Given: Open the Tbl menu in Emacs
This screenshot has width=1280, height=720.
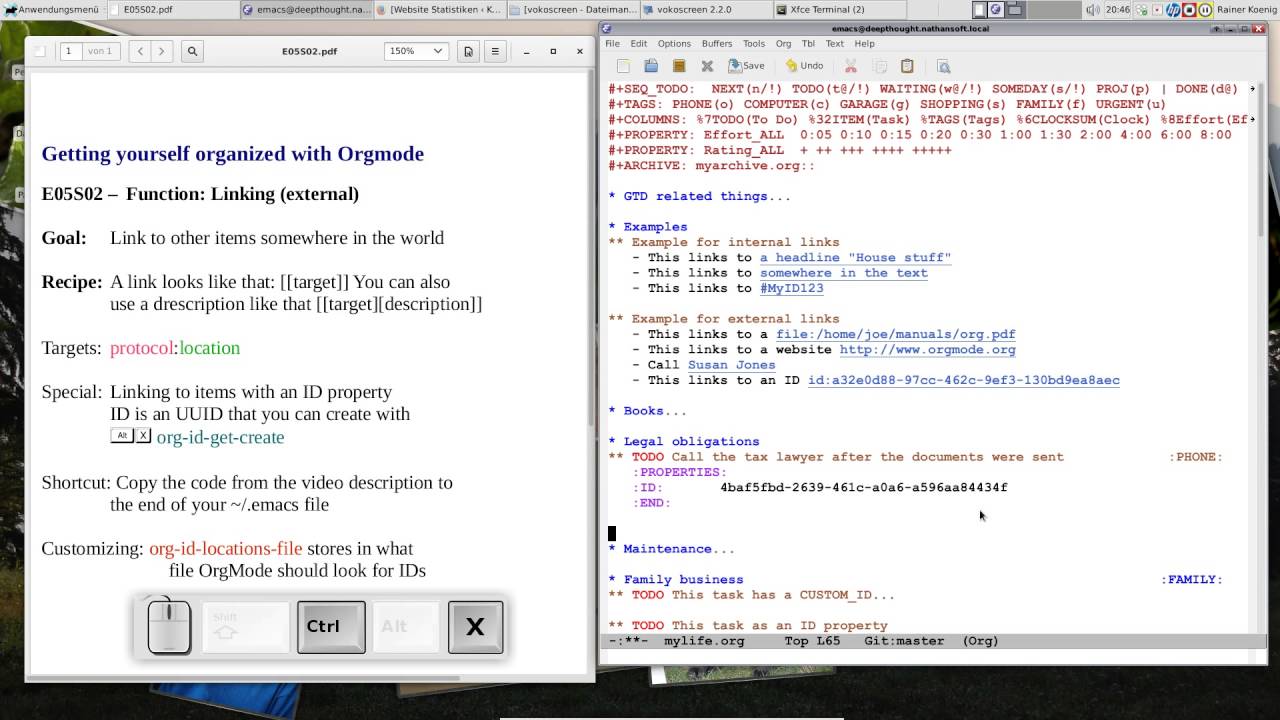Looking at the screenshot, I should (808, 44).
